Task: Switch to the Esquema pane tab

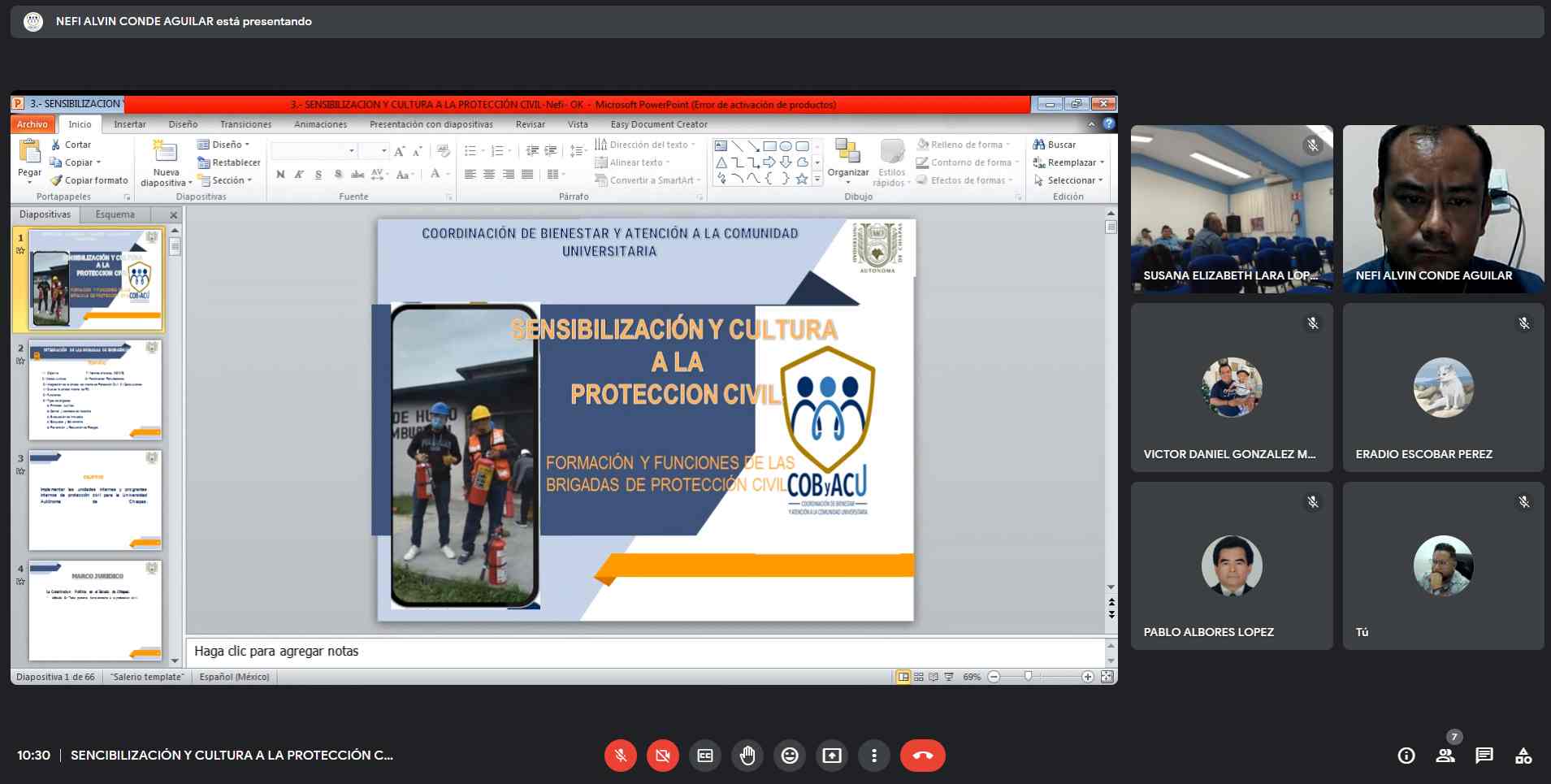Action: click(115, 214)
